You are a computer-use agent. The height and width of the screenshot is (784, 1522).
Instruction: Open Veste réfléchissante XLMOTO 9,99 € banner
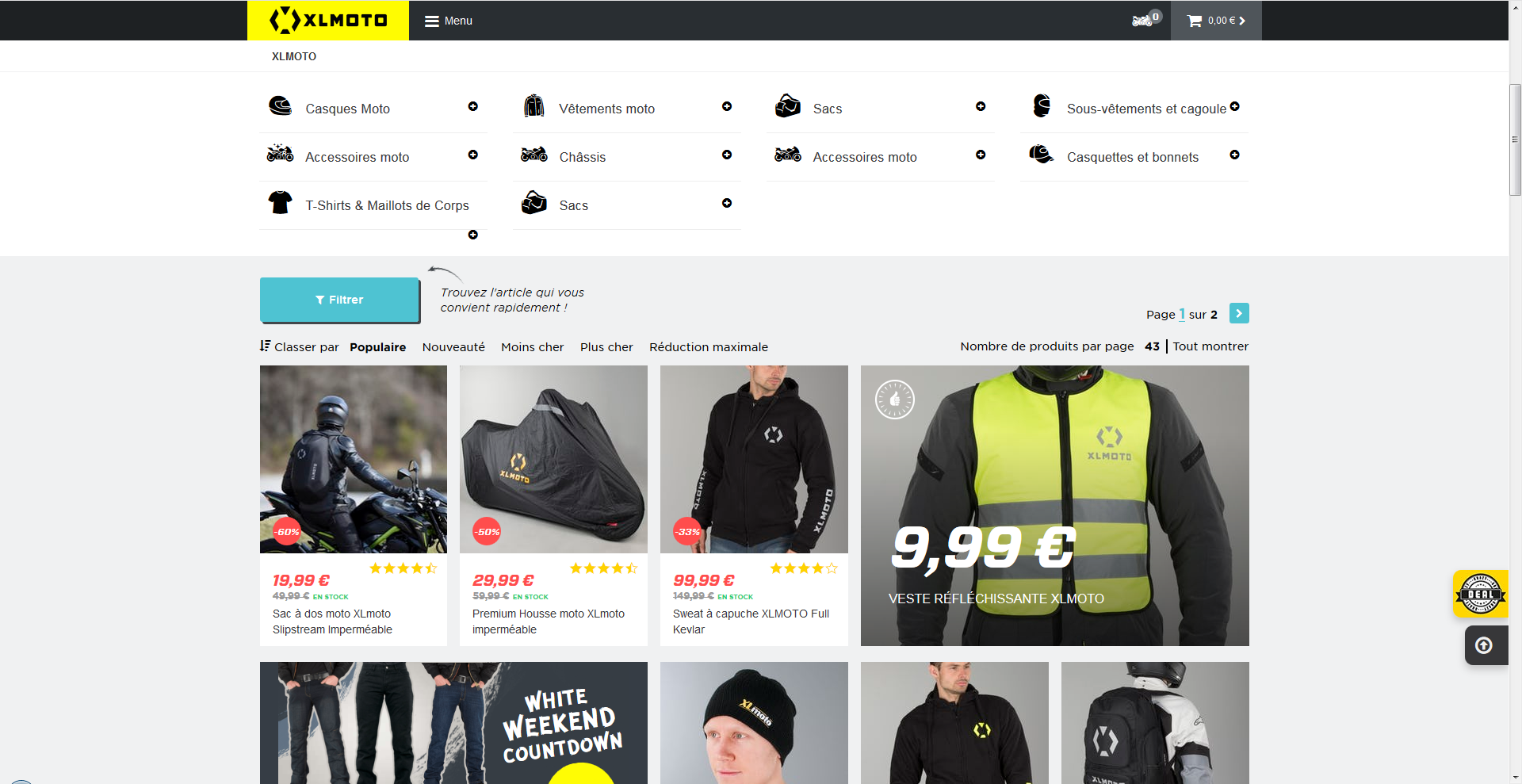coord(1055,506)
